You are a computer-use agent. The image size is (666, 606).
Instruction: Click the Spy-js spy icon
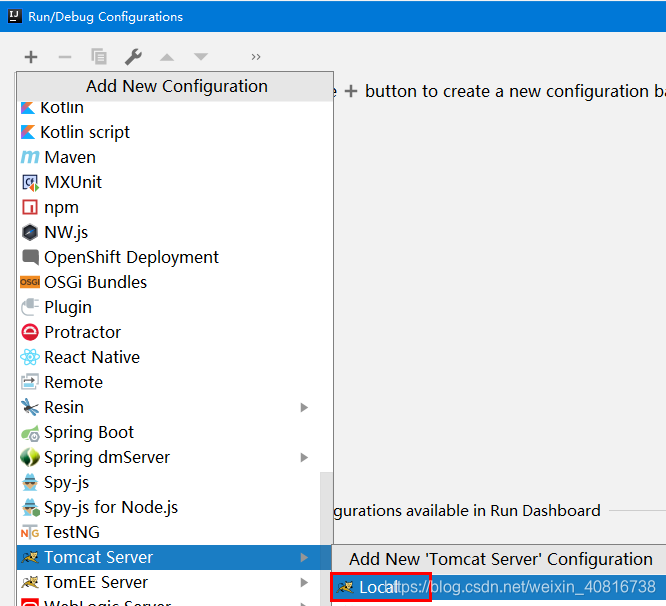(30, 482)
